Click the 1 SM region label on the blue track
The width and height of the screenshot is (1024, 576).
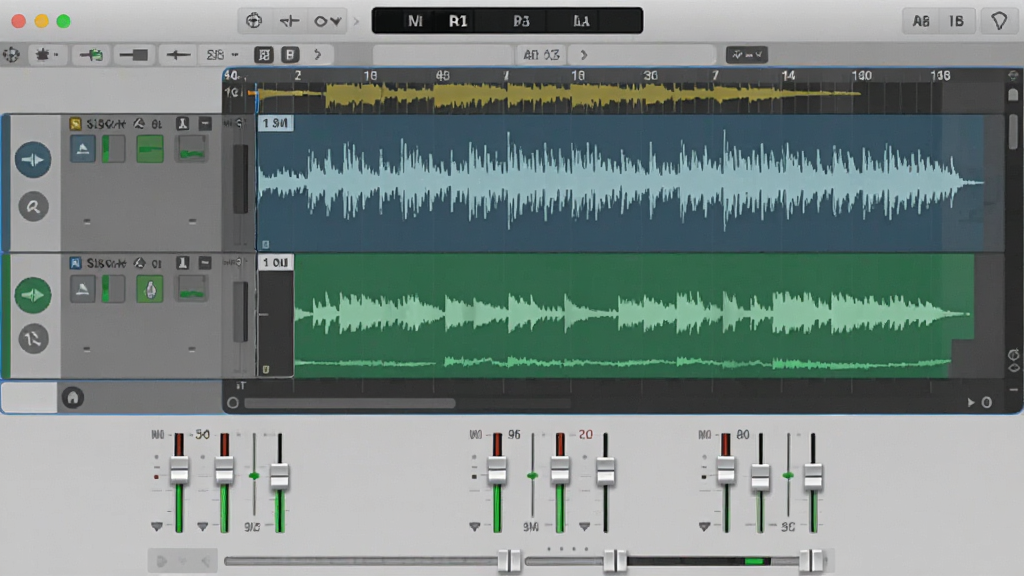tap(275, 123)
